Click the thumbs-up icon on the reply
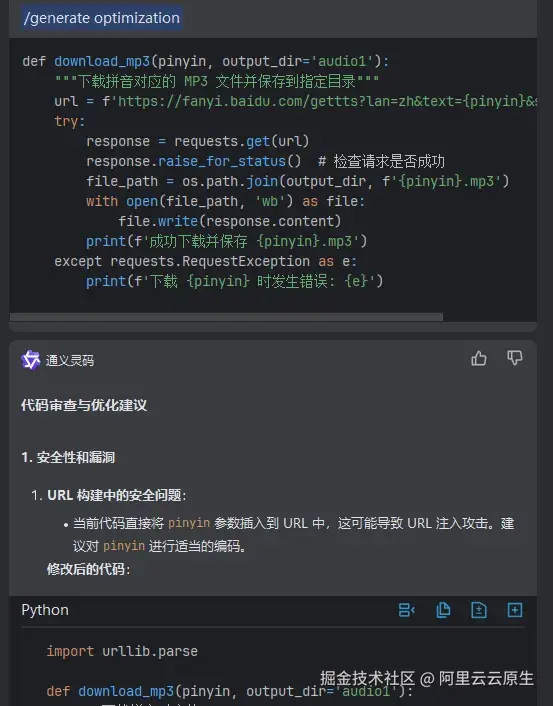The image size is (553, 706). 479,358
